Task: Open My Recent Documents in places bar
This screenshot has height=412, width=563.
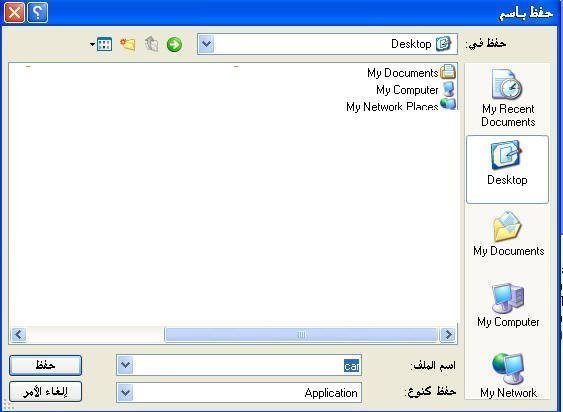Action: 508,98
